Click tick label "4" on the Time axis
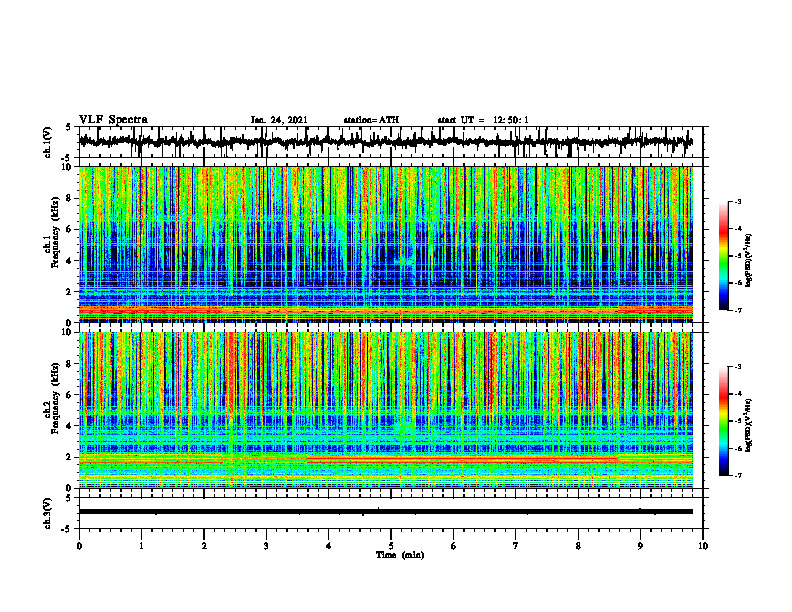Viewport: 792px width, 612px height. click(x=329, y=546)
